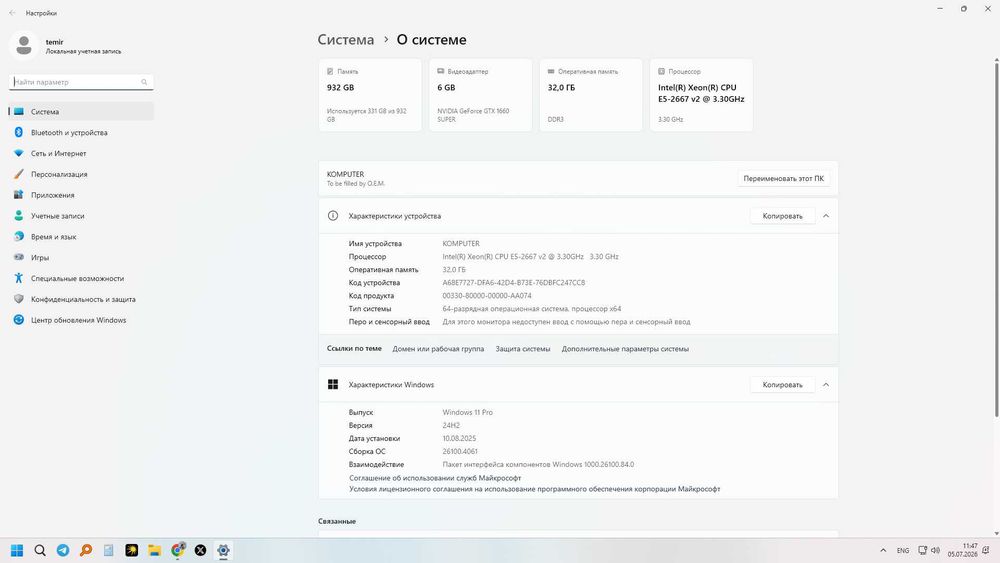Viewport: 1000px width, 563px height.
Task: Open Соглашение об использовании служб Майкрософт
Action: pyautogui.click(x=435, y=478)
